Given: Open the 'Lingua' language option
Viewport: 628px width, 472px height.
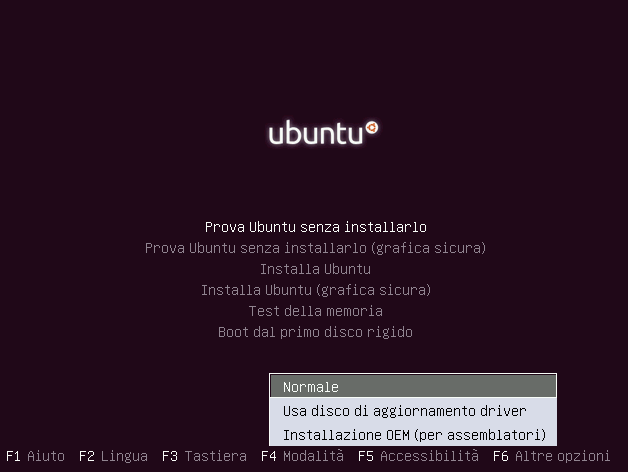Looking at the screenshot, I should 124,456.
